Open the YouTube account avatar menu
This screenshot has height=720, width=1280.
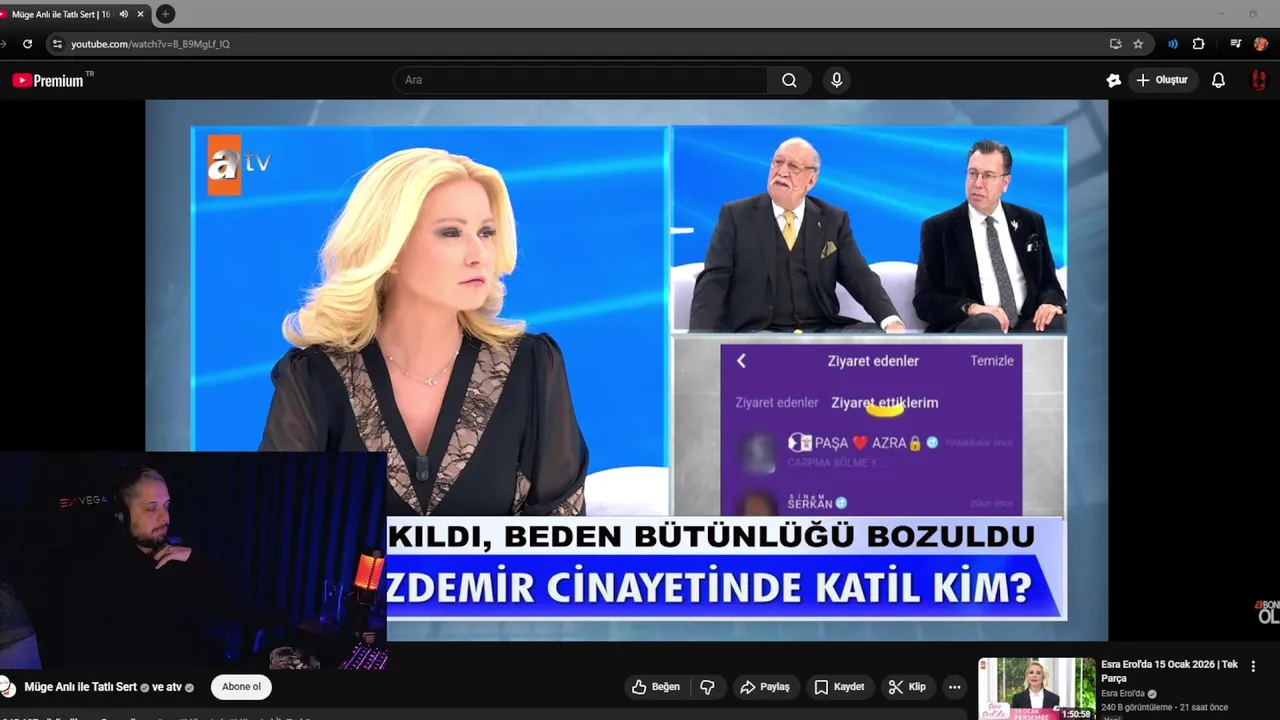[1259, 80]
